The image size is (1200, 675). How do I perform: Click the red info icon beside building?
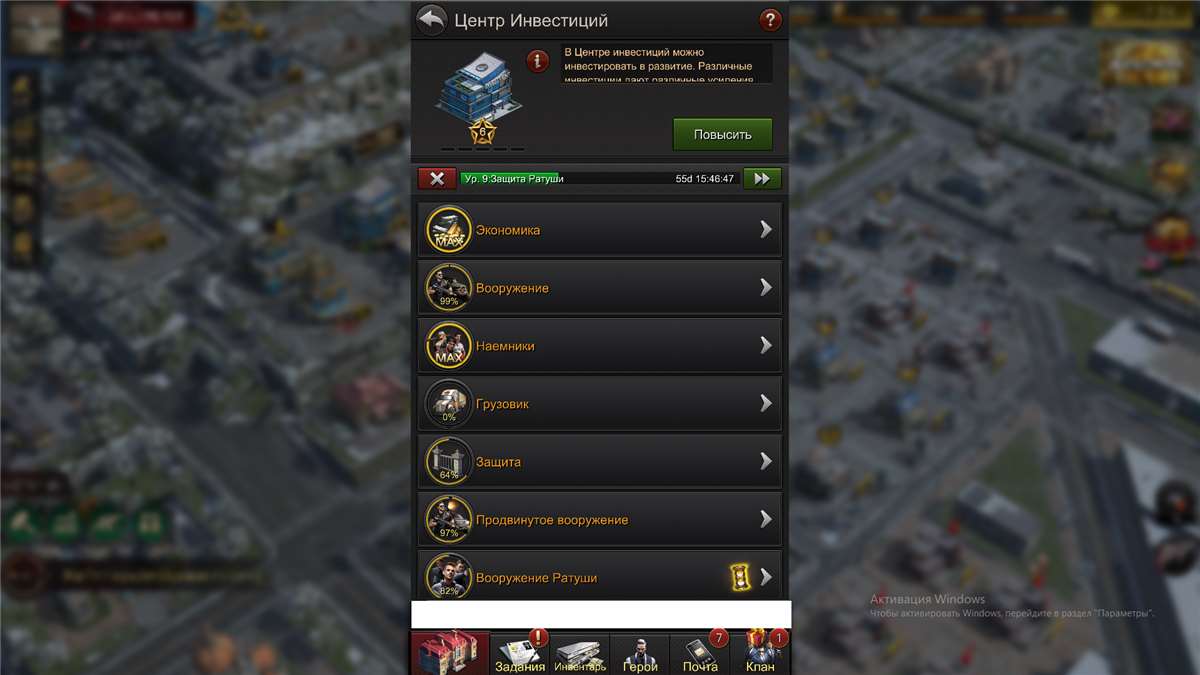tap(538, 61)
